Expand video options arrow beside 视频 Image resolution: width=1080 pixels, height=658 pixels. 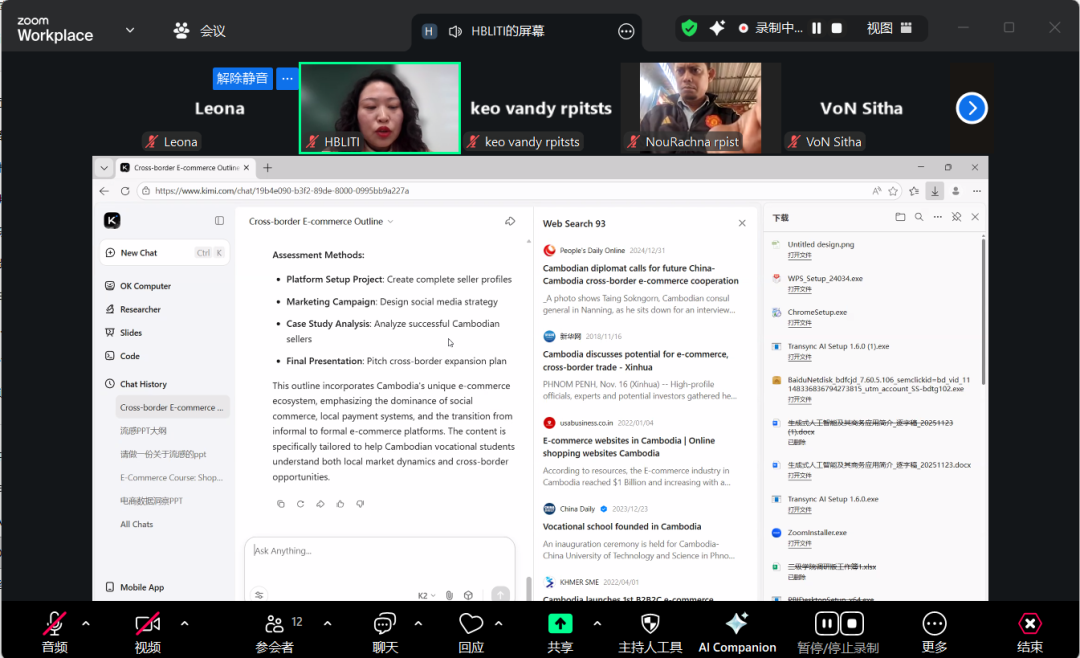click(184, 623)
